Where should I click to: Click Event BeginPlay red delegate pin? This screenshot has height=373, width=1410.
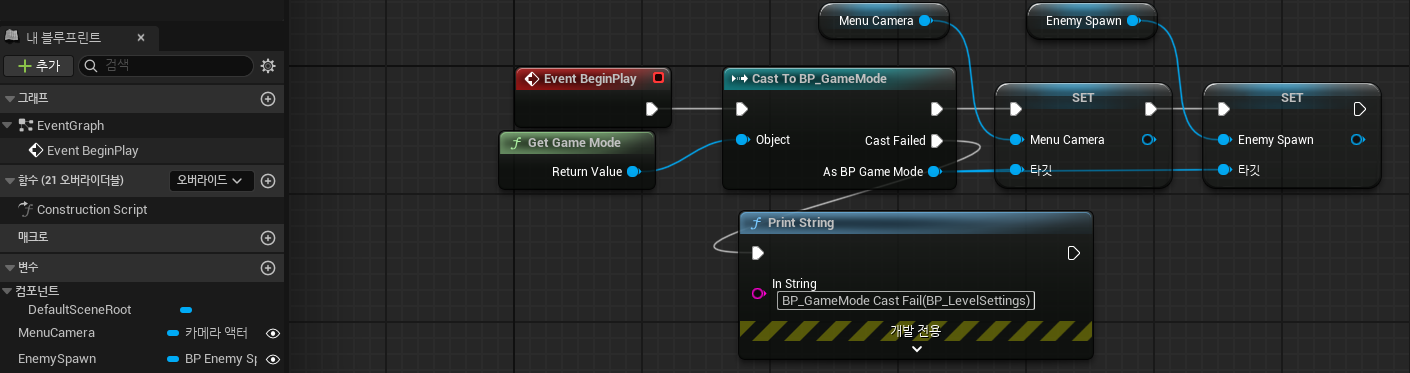tap(658, 78)
